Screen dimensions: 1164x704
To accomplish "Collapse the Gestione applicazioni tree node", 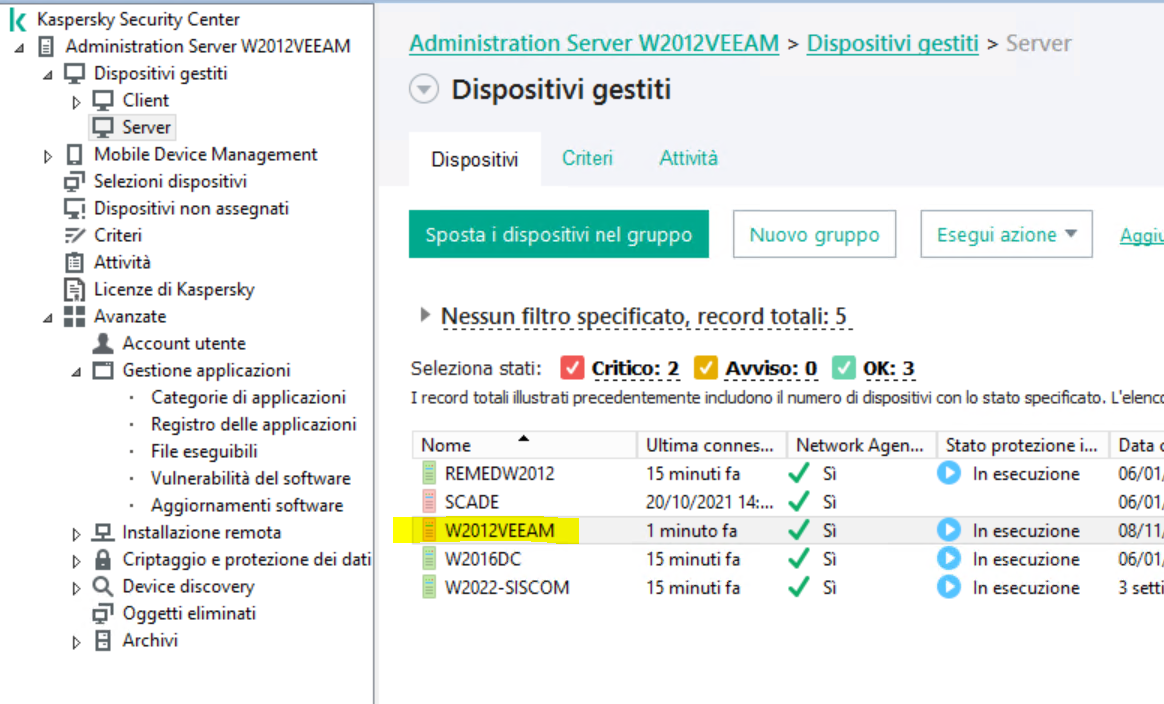I will (76, 372).
